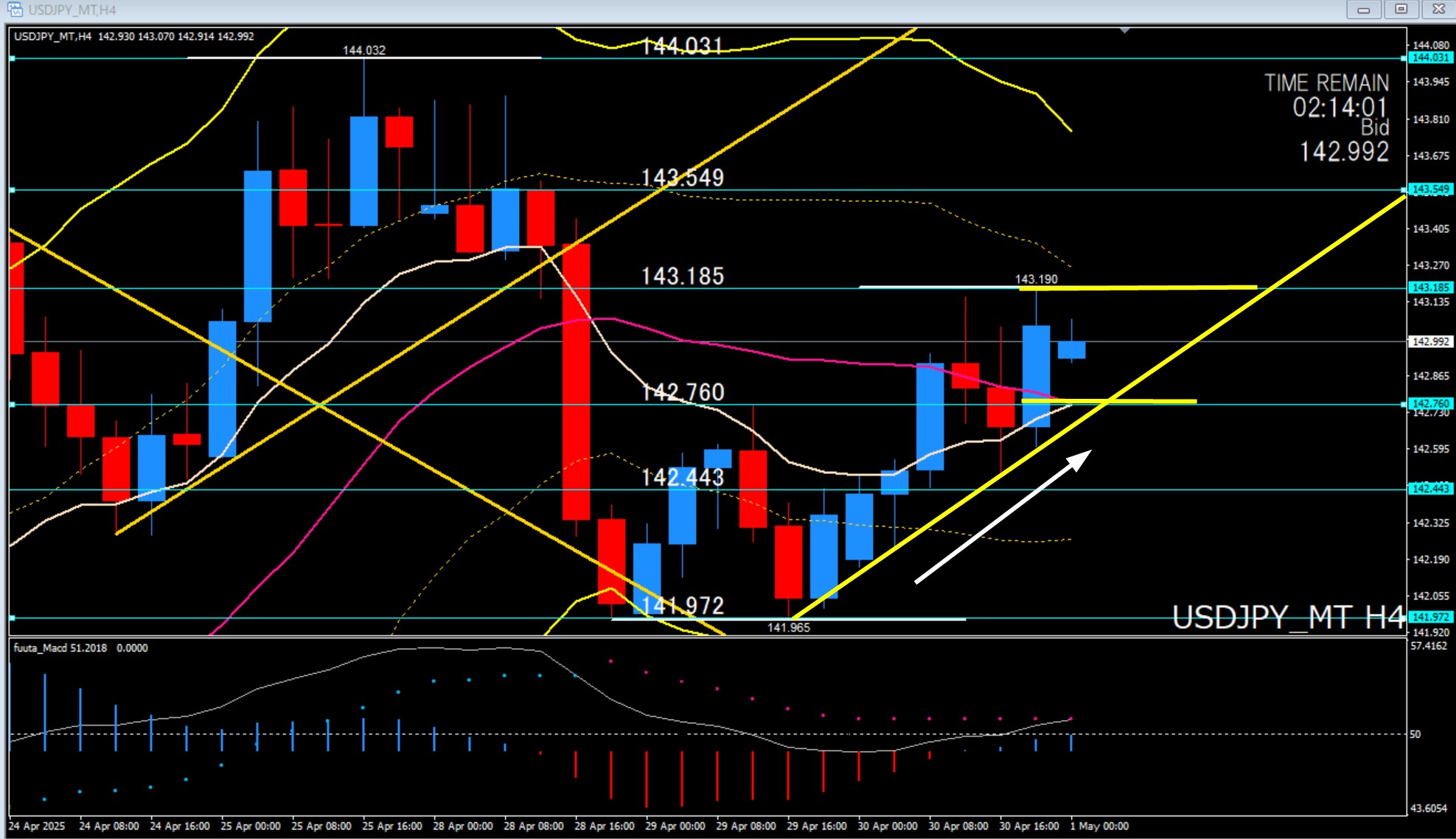Select the 144.031 horizontal line price tag
The height and width of the screenshot is (839, 1456).
point(1430,58)
